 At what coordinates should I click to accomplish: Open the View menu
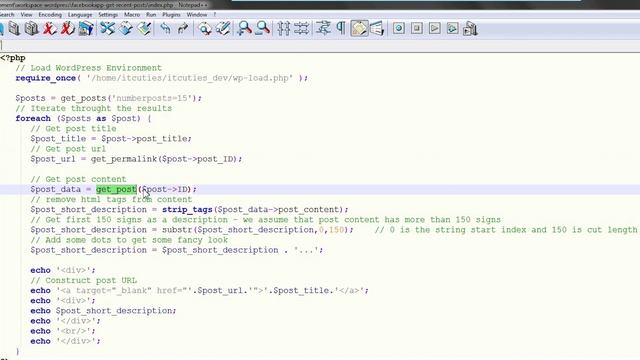click(x=26, y=15)
